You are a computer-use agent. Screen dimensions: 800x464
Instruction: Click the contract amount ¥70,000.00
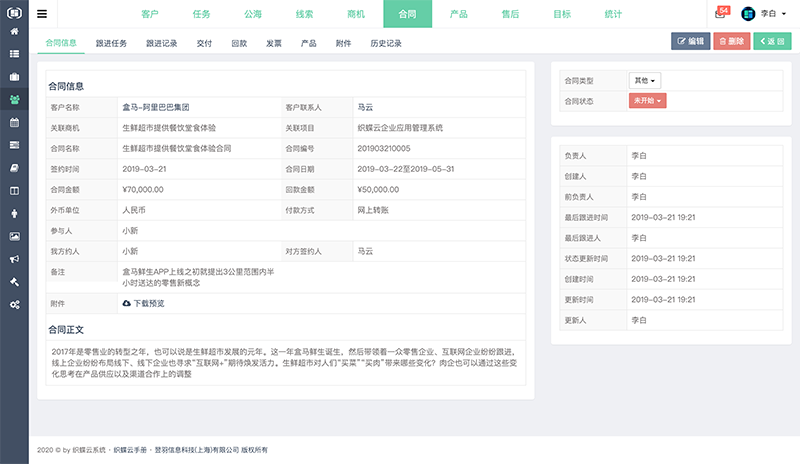coord(143,189)
